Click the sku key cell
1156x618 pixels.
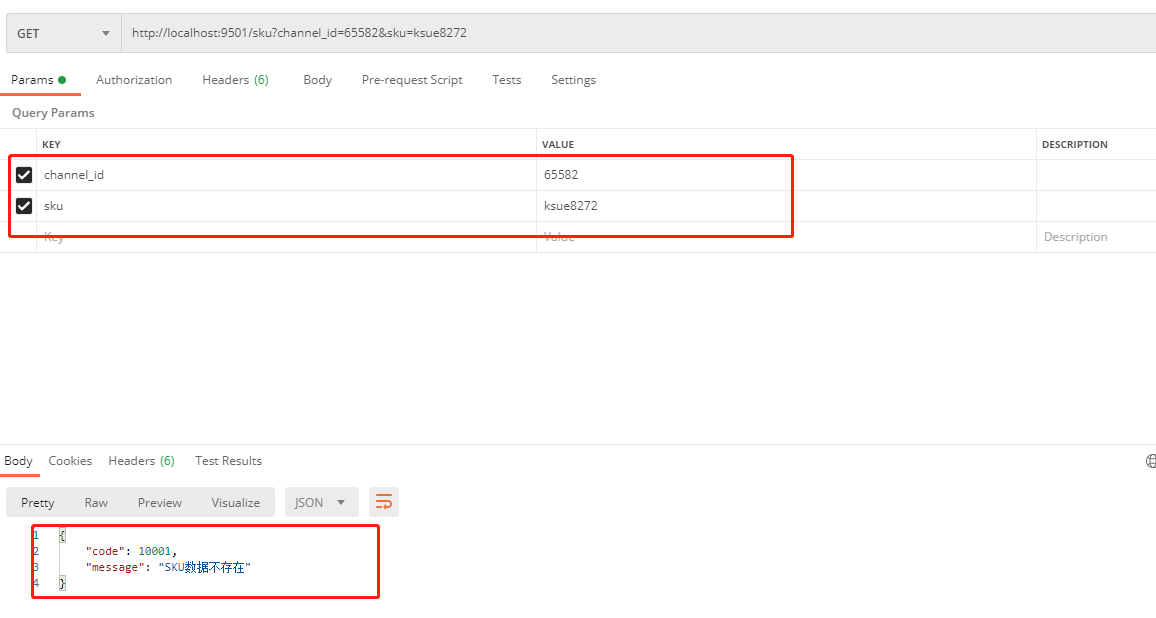click(286, 206)
